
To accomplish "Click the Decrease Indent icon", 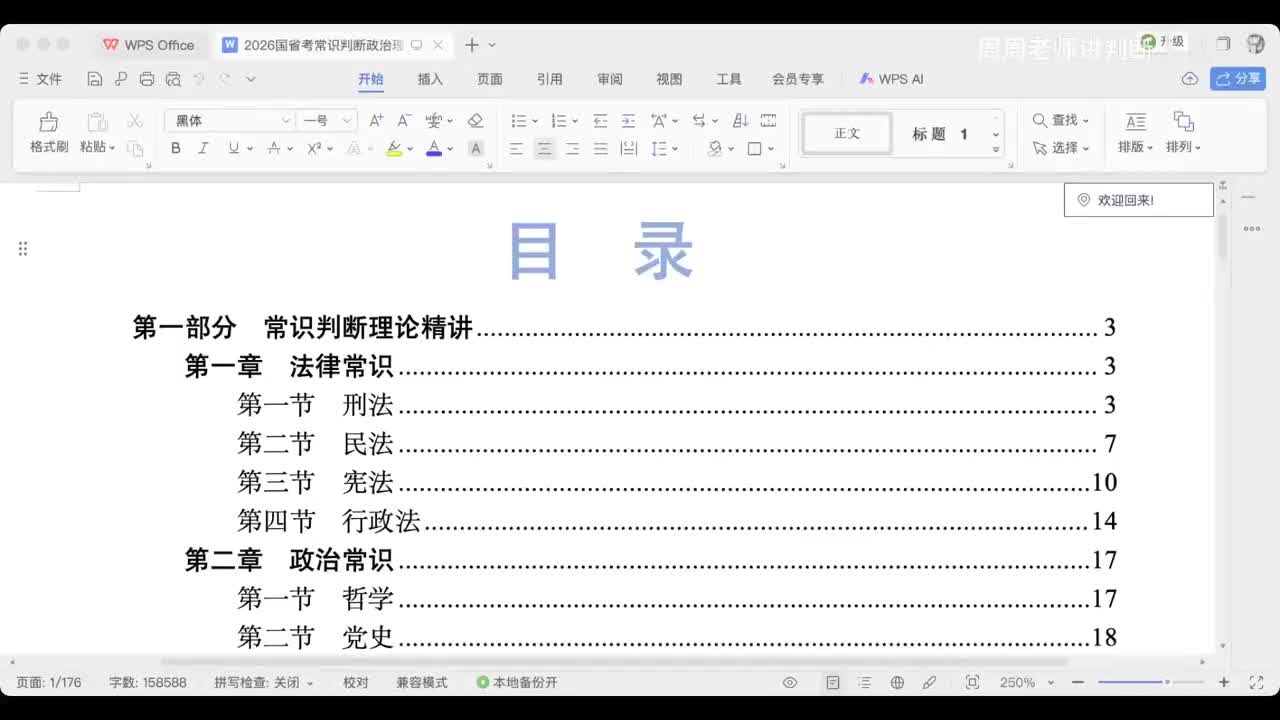I will tap(600, 120).
